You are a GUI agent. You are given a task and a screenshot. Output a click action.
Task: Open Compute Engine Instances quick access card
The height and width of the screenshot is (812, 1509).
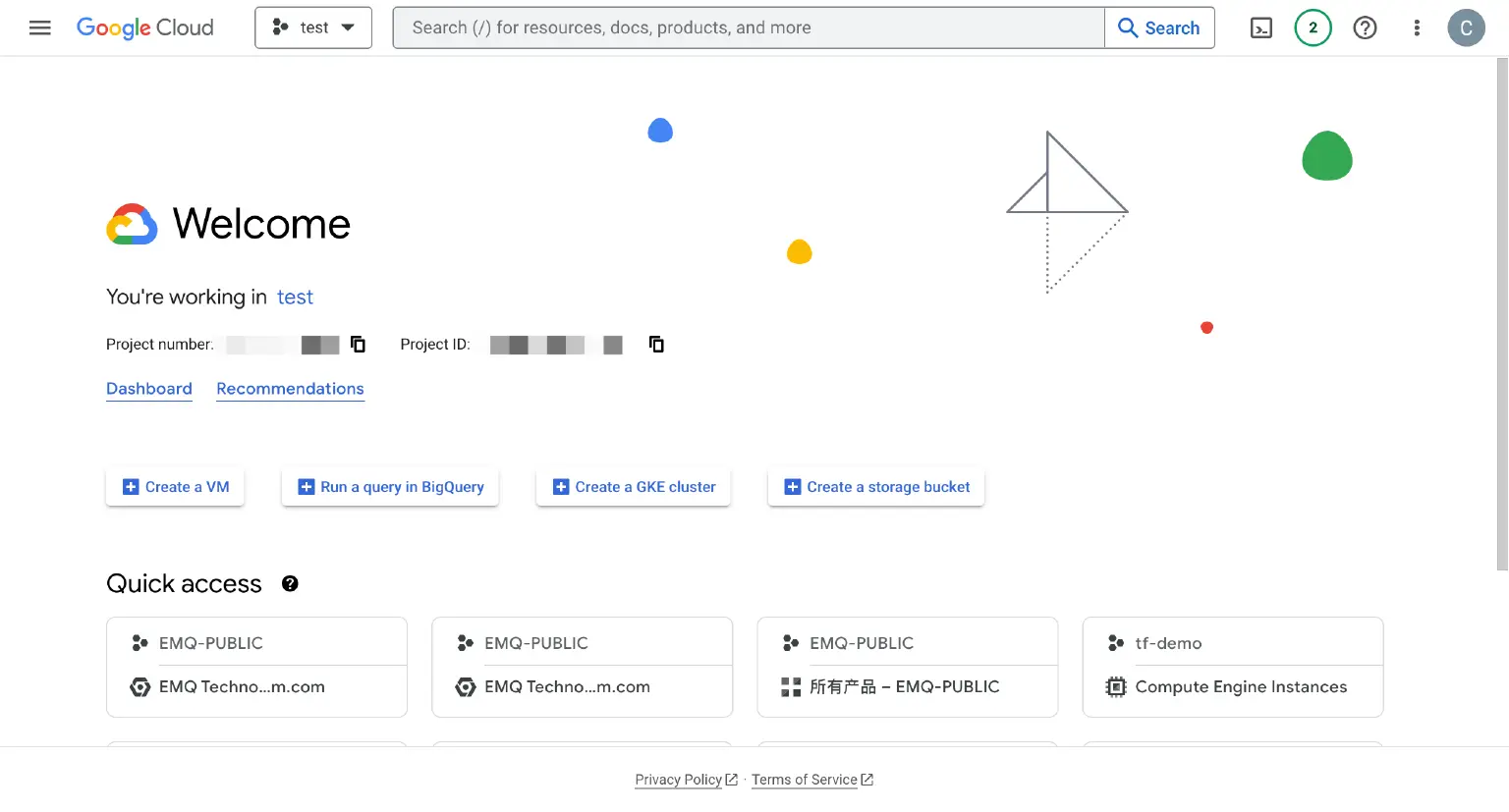(1233, 686)
